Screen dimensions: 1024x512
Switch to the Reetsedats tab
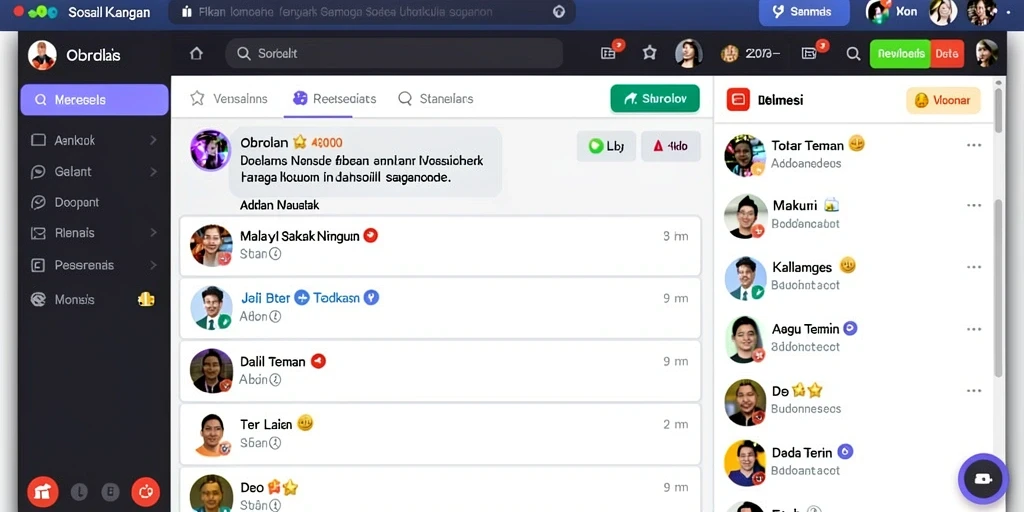tap(334, 99)
